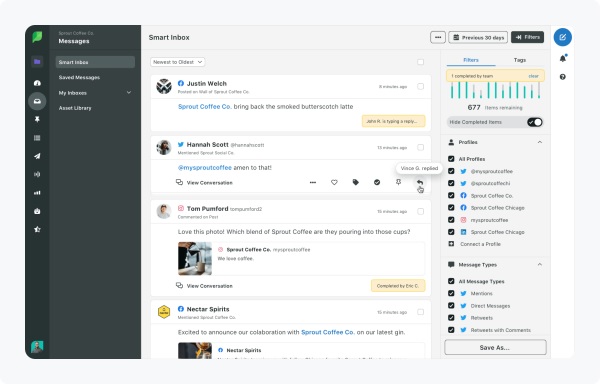Tag the Hannah Scott message
Screen dimensions: 606x384
(x=356, y=182)
